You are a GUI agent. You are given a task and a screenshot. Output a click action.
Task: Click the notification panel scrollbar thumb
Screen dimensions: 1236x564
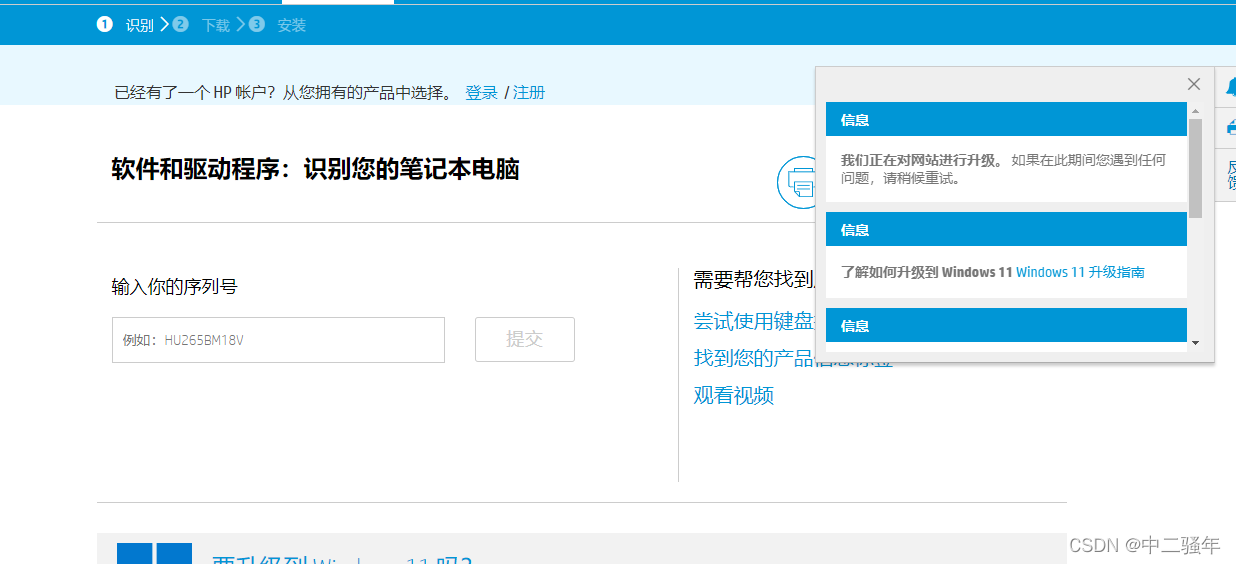pyautogui.click(x=1195, y=168)
